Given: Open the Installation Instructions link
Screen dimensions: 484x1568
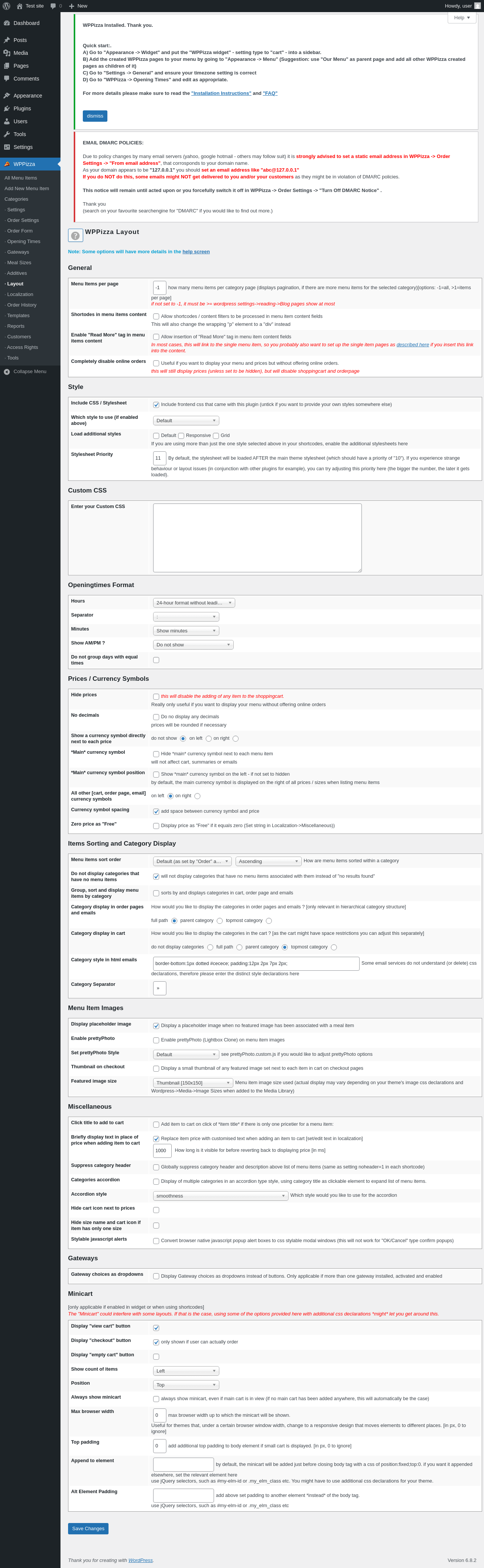Looking at the screenshot, I should click(221, 93).
